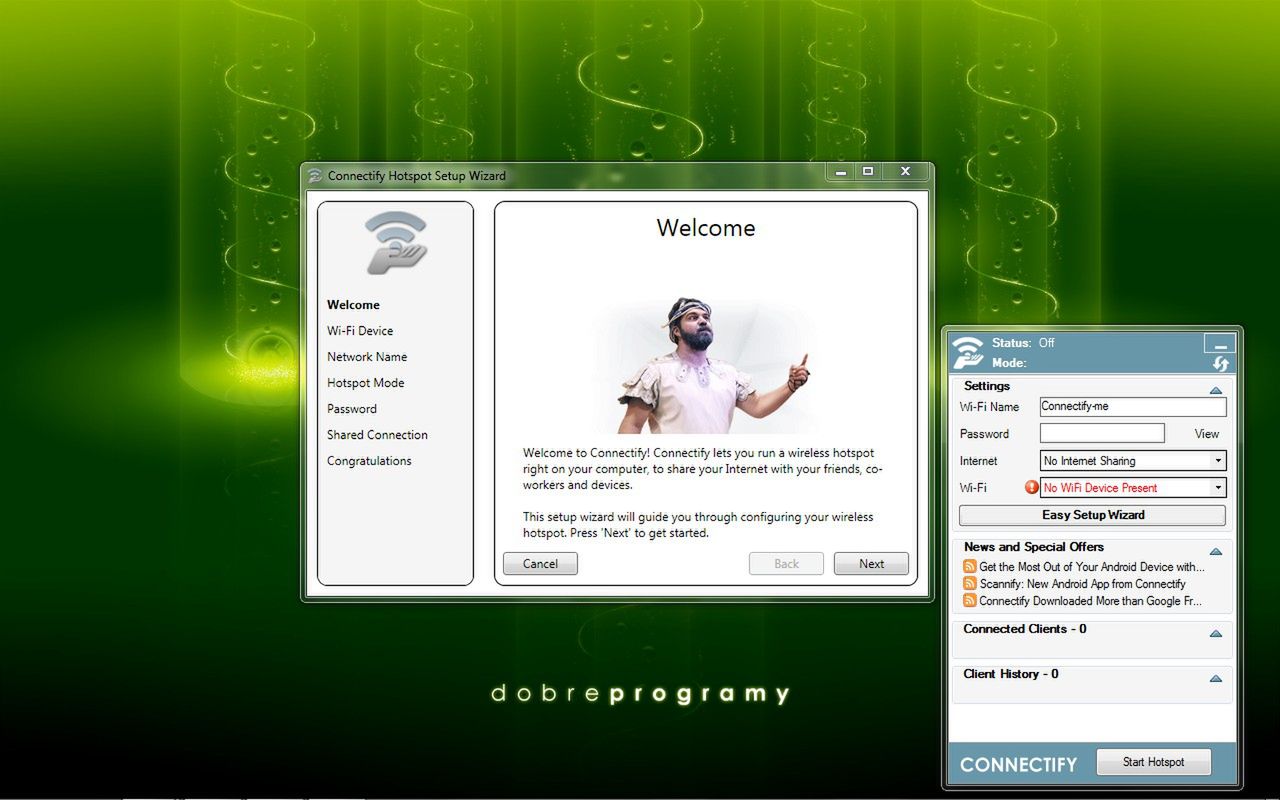Viewport: 1280px width, 800px height.
Task: Open the Easy Setup Wizard
Action: (1092, 515)
